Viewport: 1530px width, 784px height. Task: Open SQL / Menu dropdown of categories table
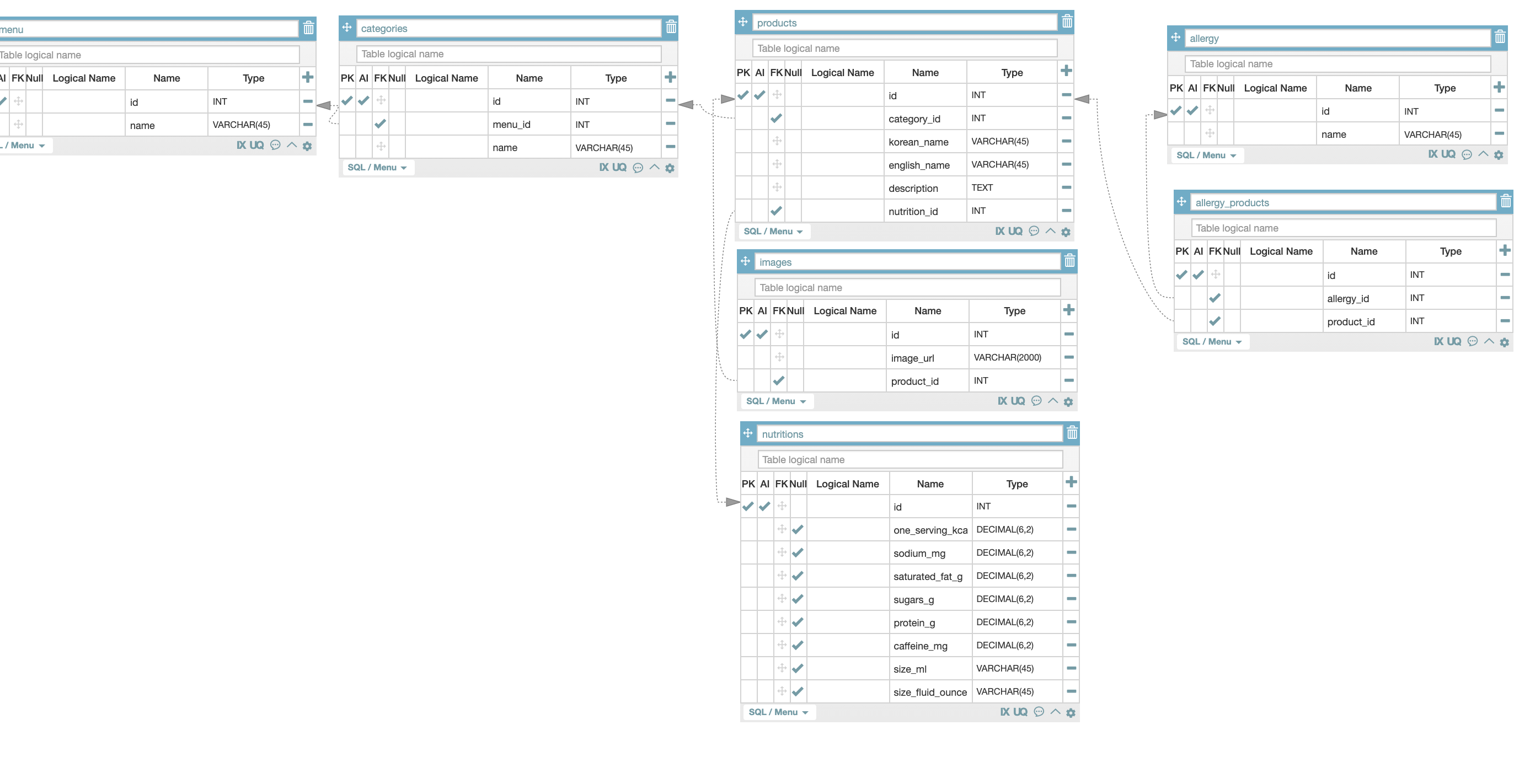click(x=377, y=168)
